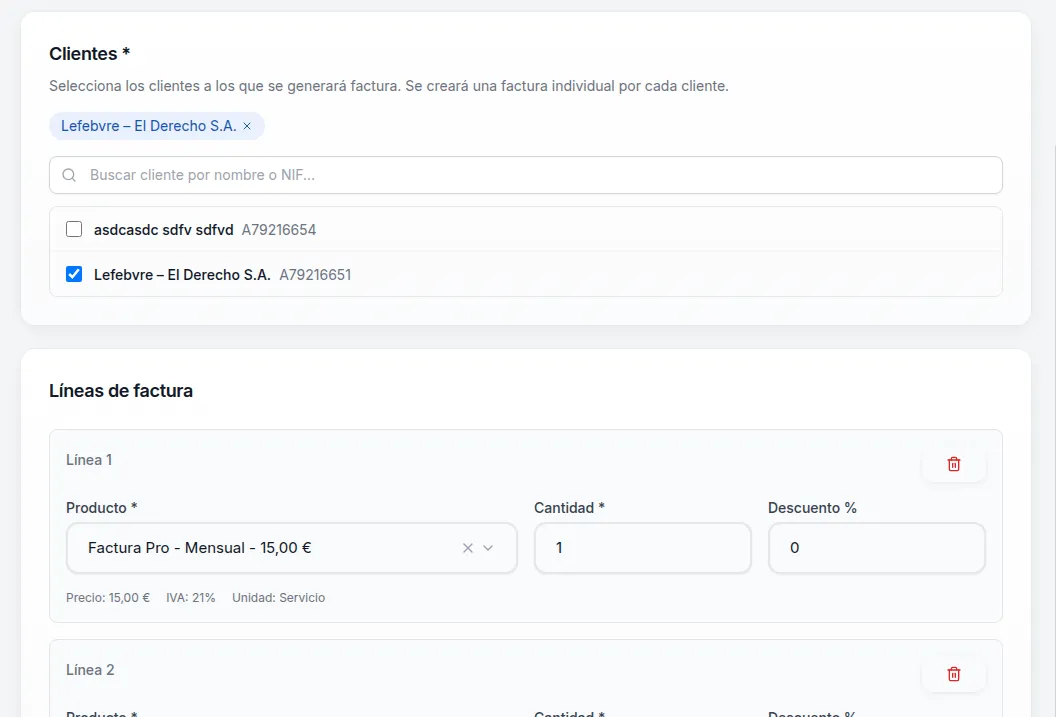Remove the Lefebvre – El Derecho S.A. chip

[247, 126]
